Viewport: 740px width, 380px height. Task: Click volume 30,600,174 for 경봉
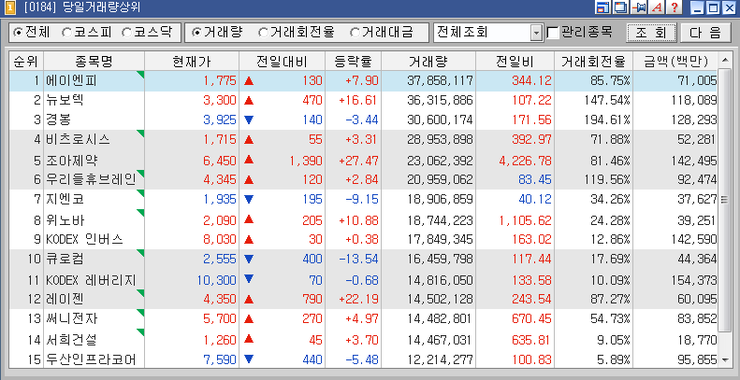(x=440, y=120)
